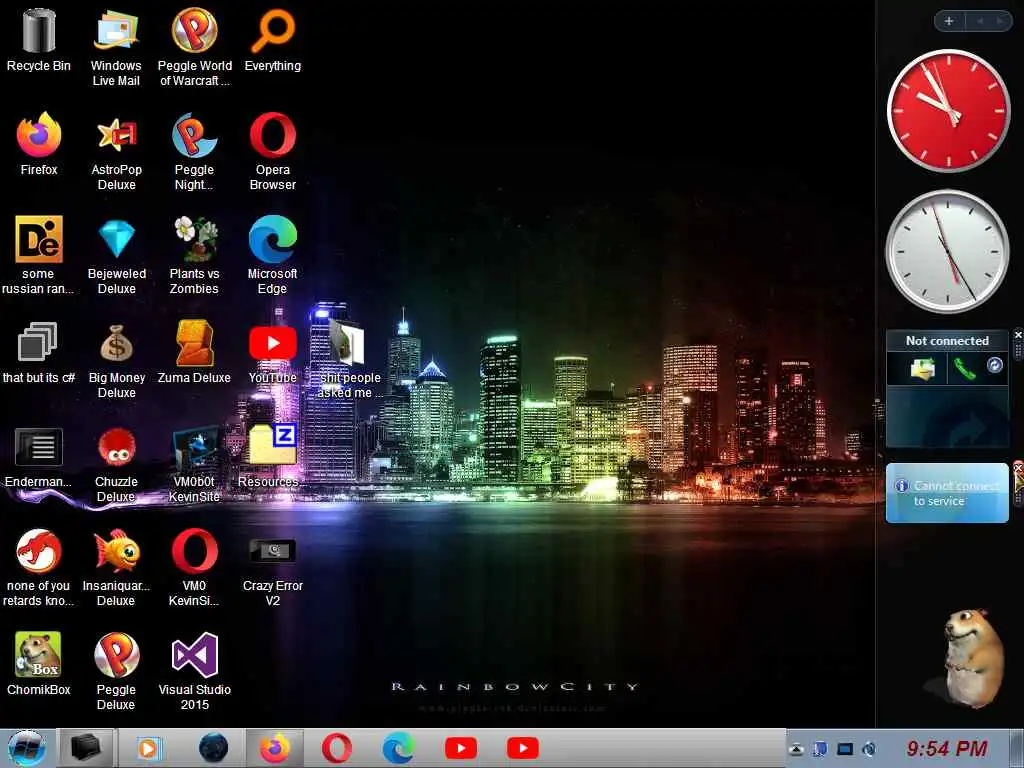
Task: Click the mail icon in the gadget
Action: [x=923, y=368]
